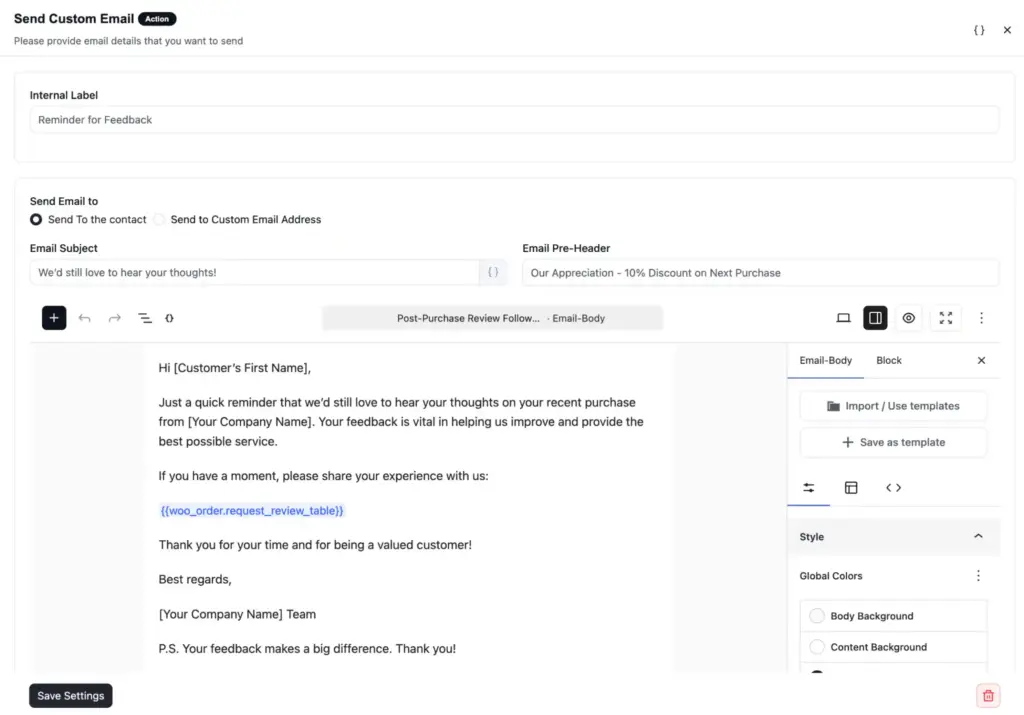The height and width of the screenshot is (715, 1024).
Task: Pick the Body Background color swatch
Action: [816, 616]
